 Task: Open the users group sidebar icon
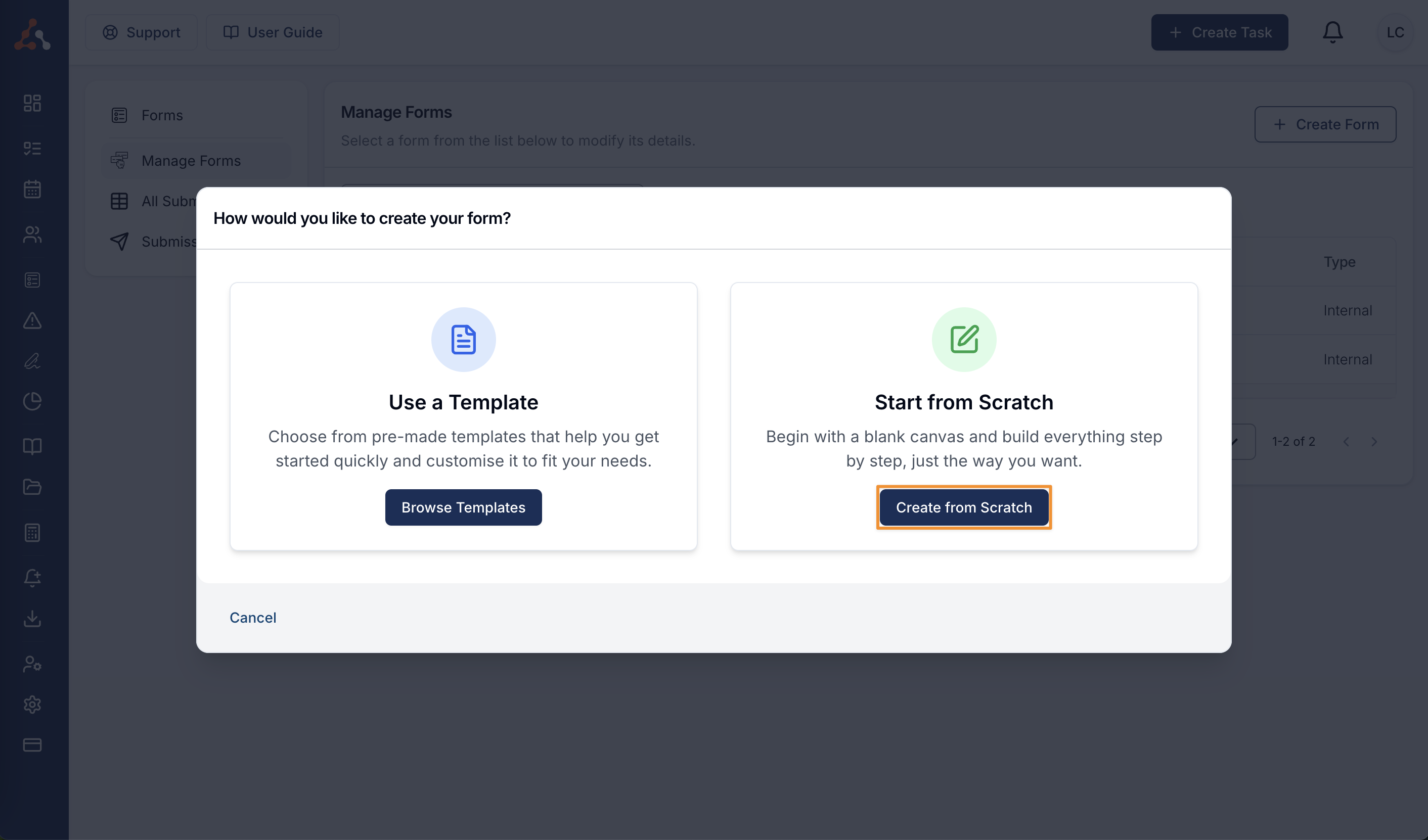point(32,235)
